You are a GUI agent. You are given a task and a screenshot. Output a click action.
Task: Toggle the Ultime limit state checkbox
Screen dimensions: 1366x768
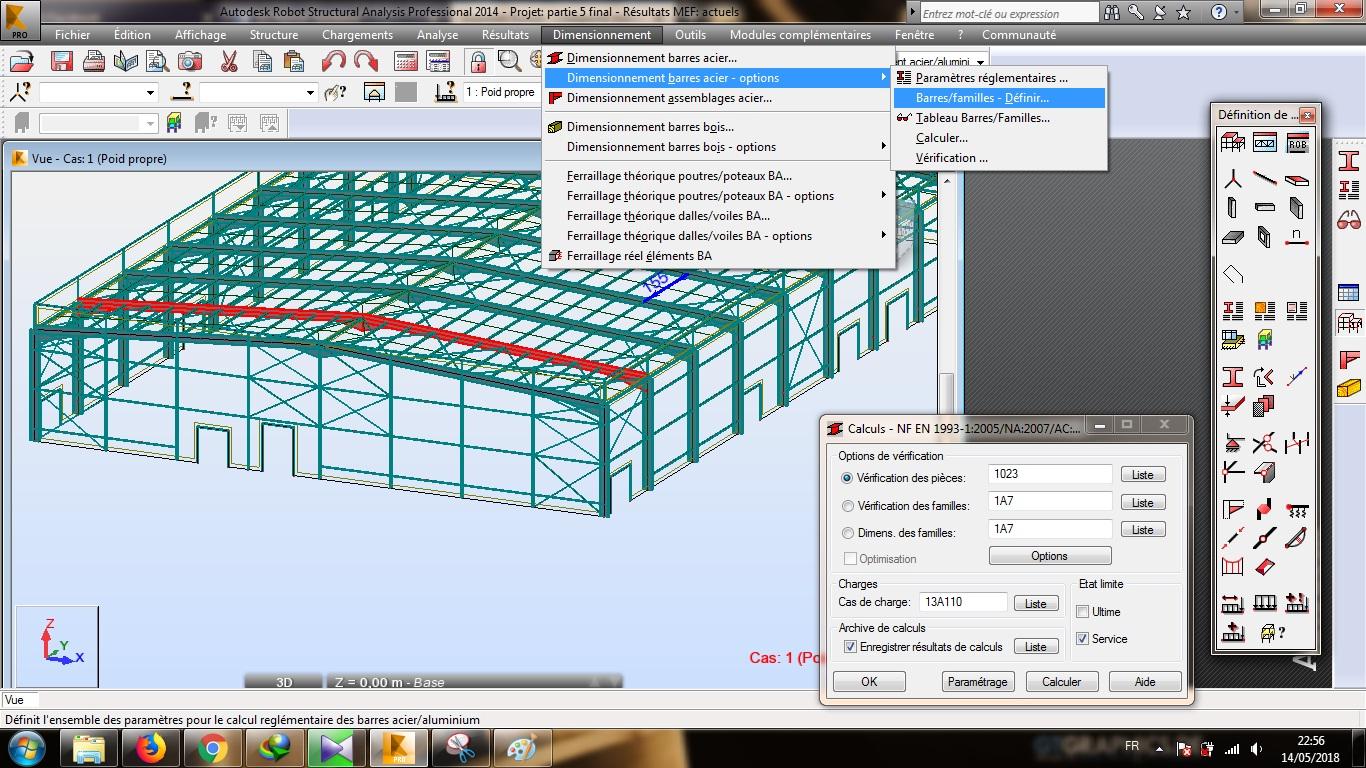coord(1082,611)
